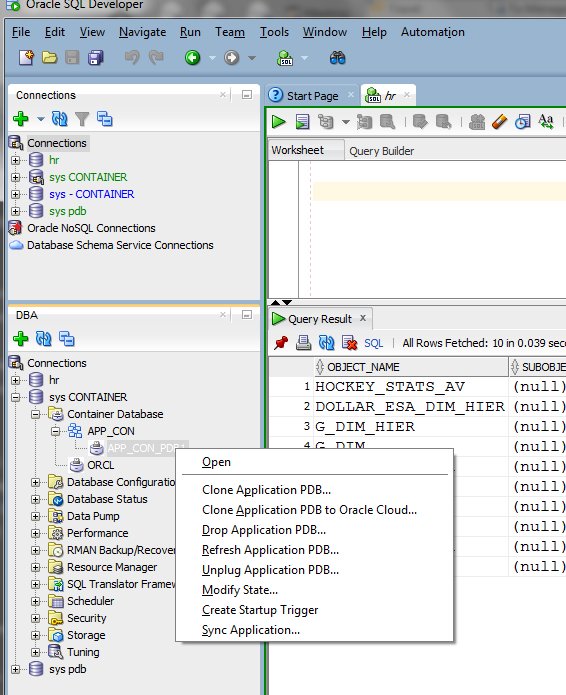Click the SQL link in Query Result toolbar
Screen dimensions: 566x695
click(374, 343)
